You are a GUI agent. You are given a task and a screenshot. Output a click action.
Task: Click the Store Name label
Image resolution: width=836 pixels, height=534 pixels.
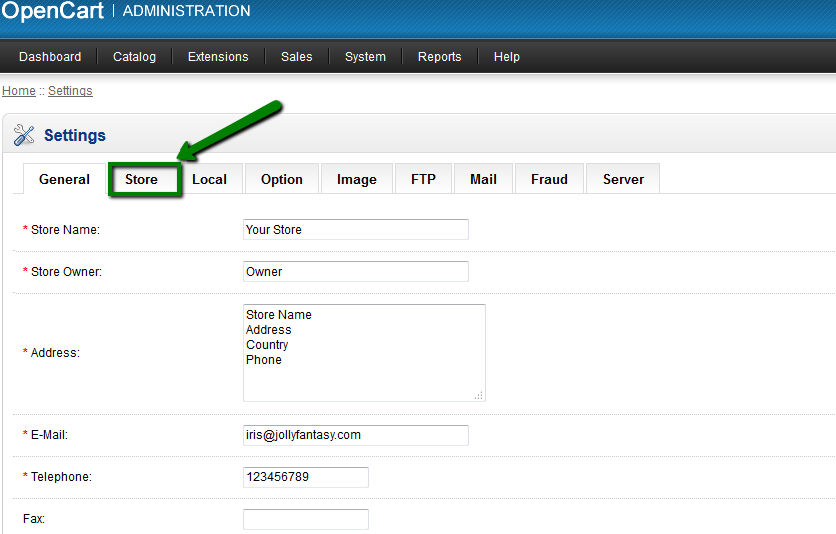65,230
